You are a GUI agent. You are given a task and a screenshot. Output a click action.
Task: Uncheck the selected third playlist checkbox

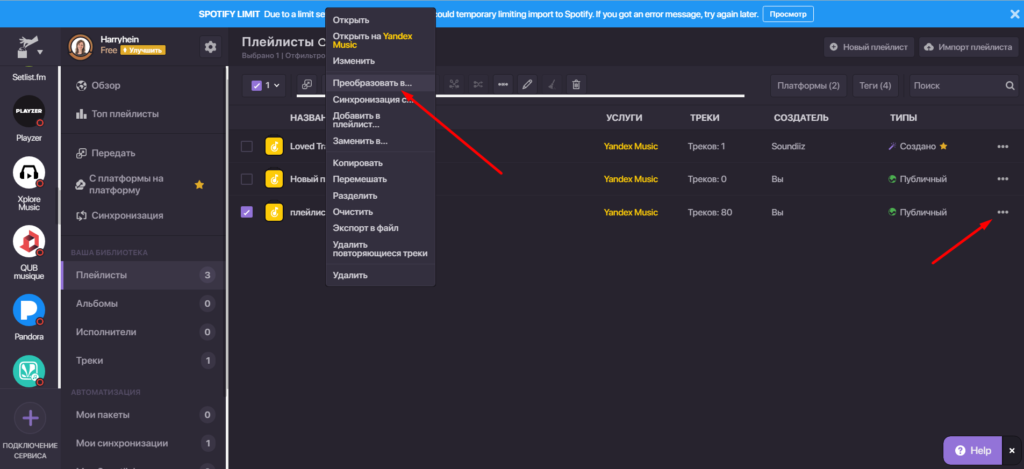point(247,212)
